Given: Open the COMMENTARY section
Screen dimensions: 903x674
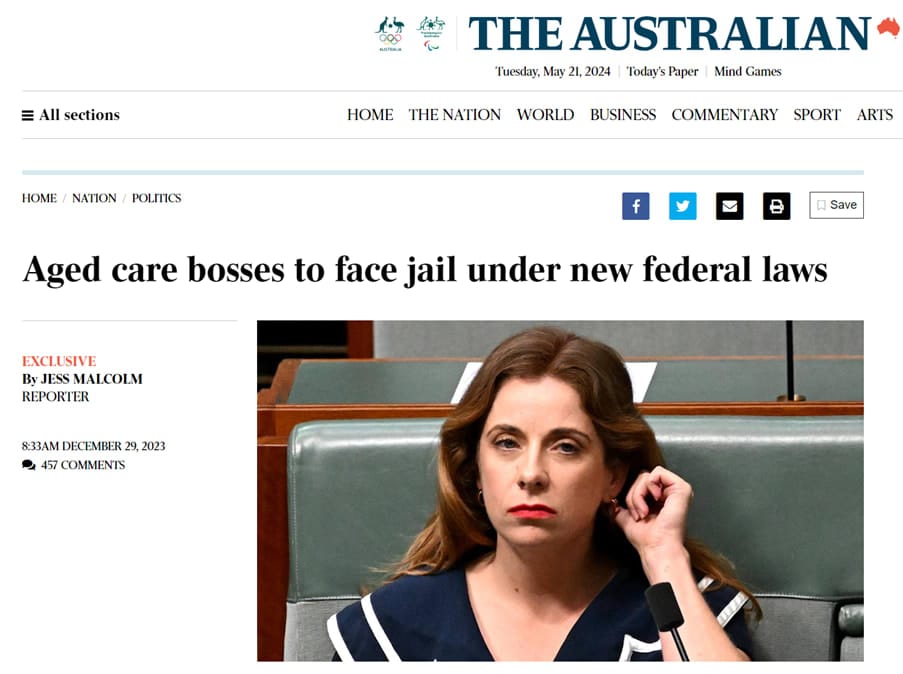Looking at the screenshot, I should pyautogui.click(x=724, y=115).
